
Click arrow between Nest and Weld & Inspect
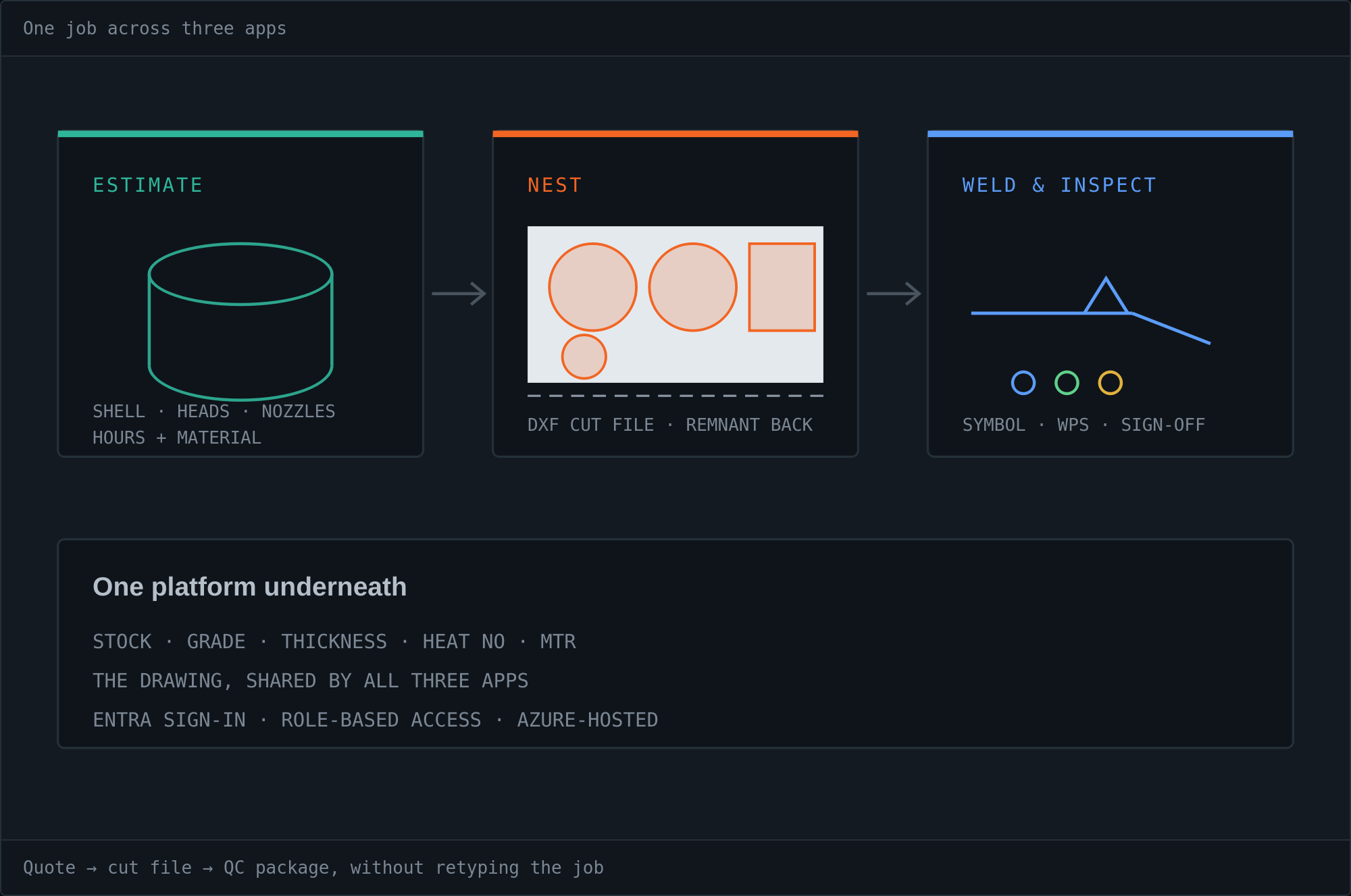tap(894, 294)
